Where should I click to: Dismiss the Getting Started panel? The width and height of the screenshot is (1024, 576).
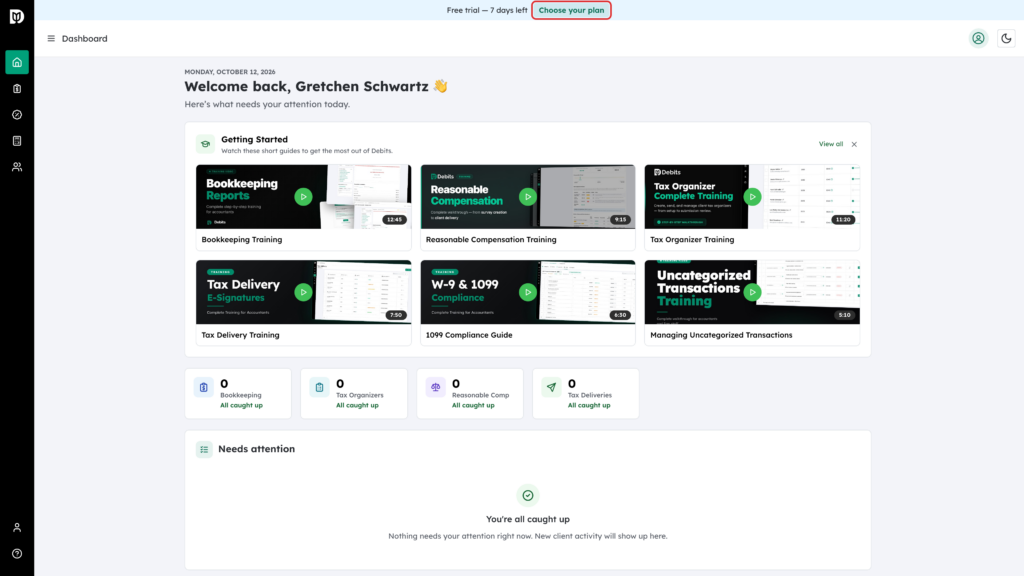tap(854, 144)
